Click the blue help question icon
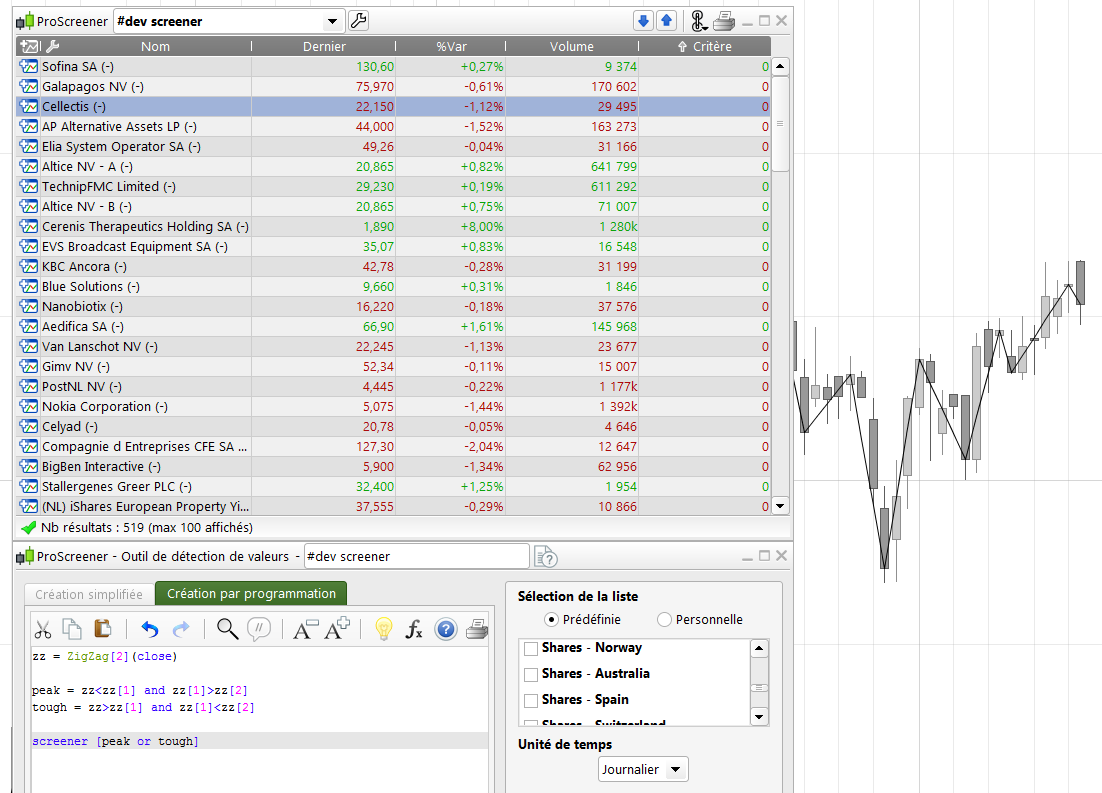The image size is (1102, 793). click(446, 629)
